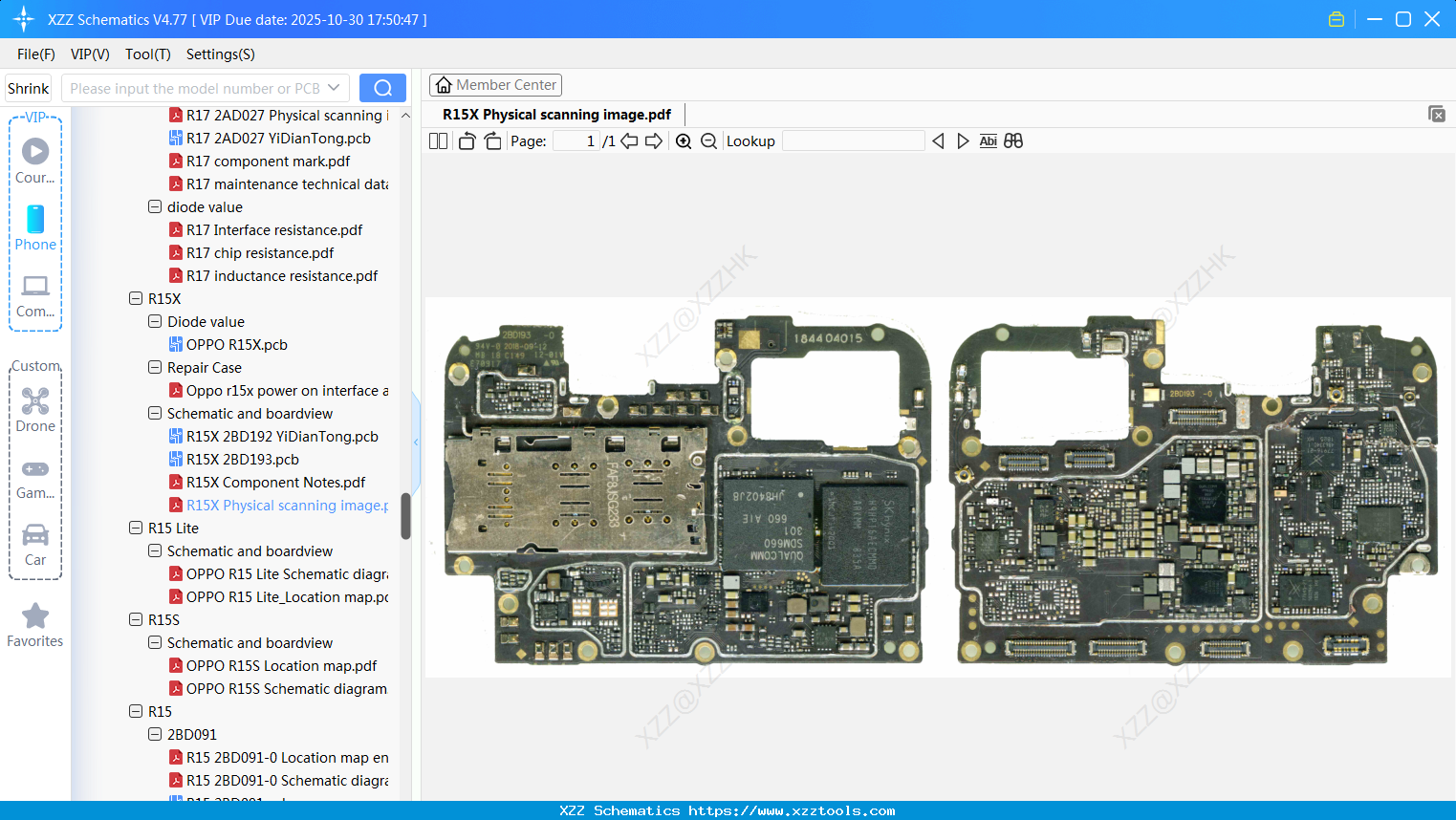Collapse the sidebar with the splitter arrow
This screenshot has height=820, width=1456.
tap(416, 442)
